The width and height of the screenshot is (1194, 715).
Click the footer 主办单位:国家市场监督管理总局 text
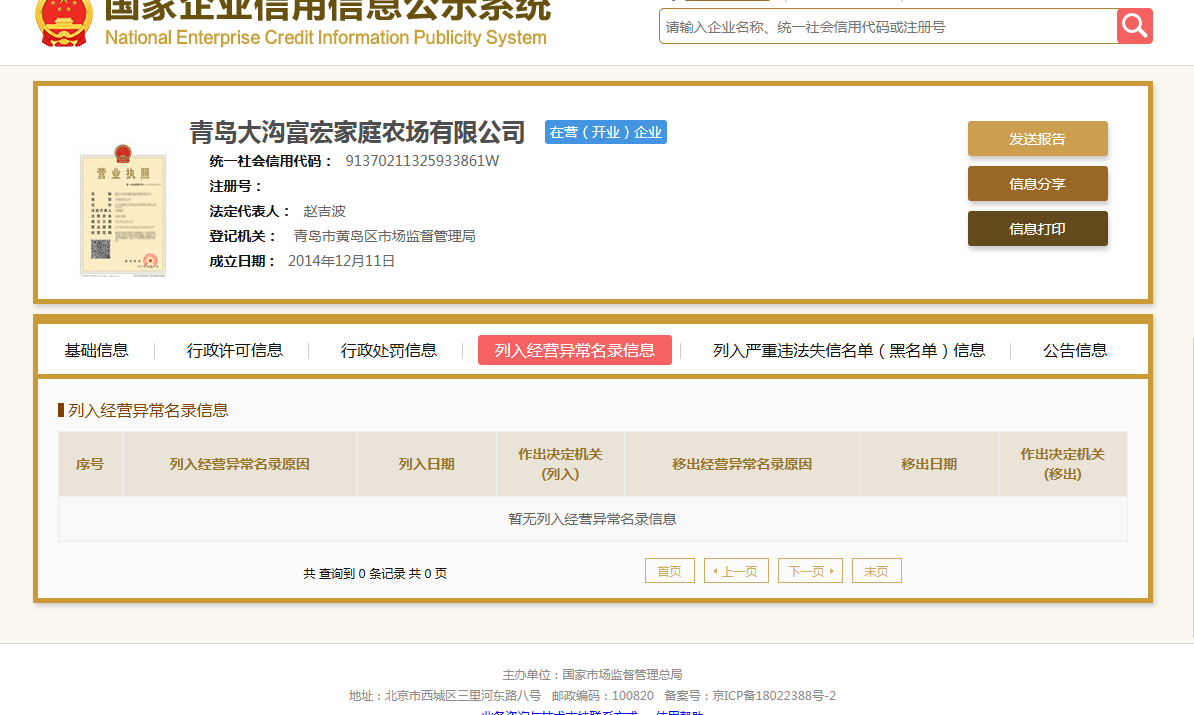coord(592,675)
